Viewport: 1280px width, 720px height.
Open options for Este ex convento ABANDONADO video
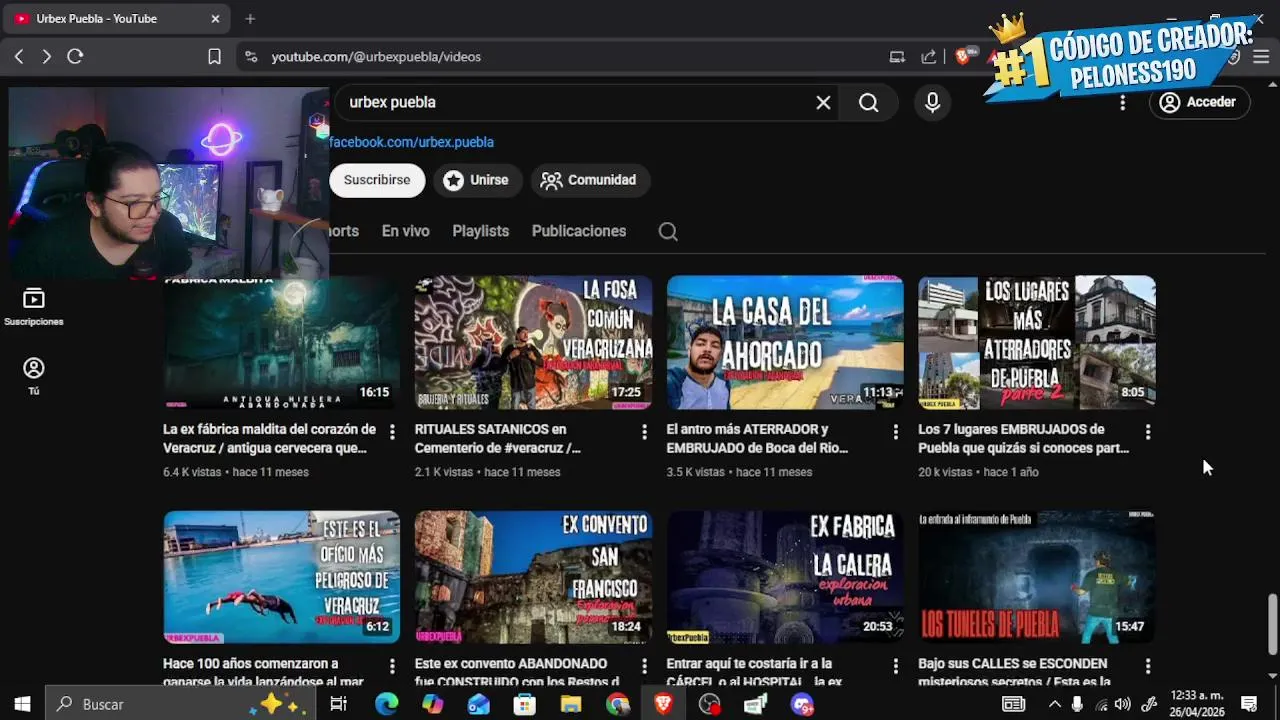[x=644, y=666]
